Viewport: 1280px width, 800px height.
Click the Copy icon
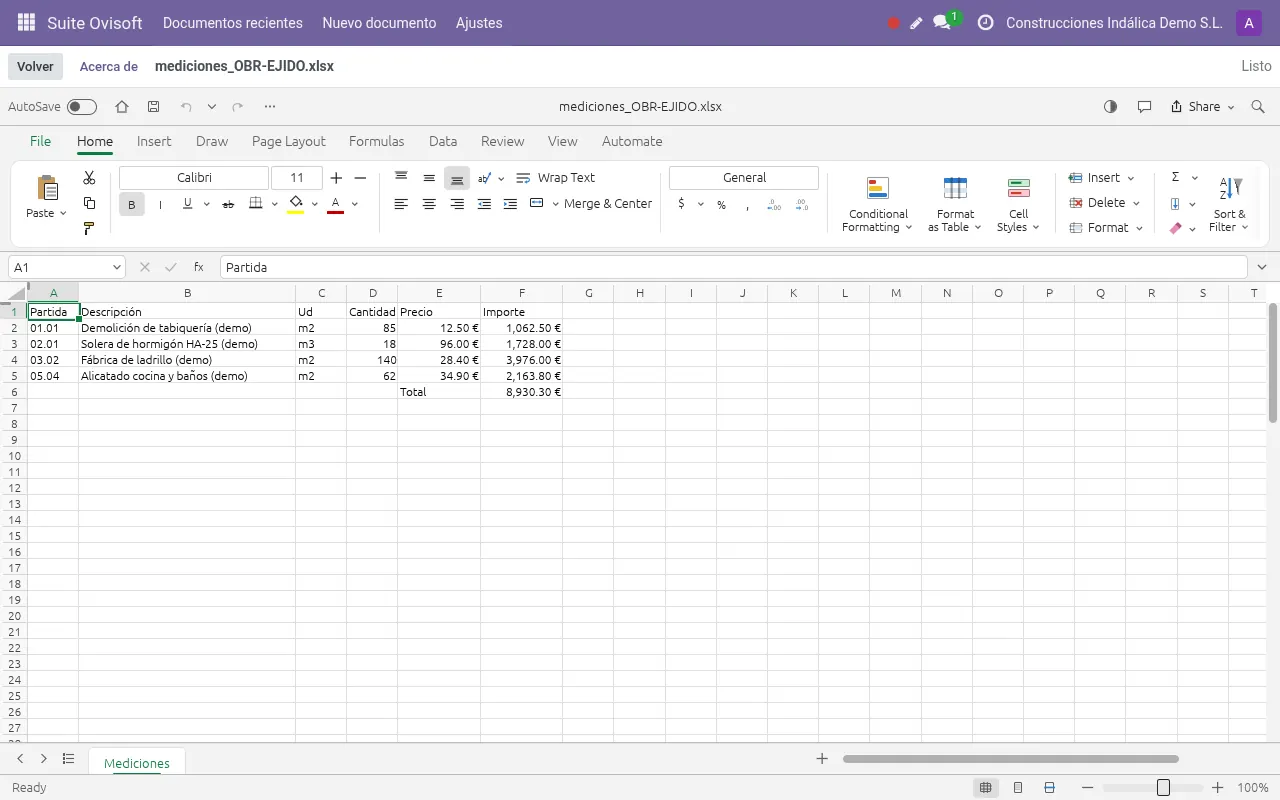point(89,203)
